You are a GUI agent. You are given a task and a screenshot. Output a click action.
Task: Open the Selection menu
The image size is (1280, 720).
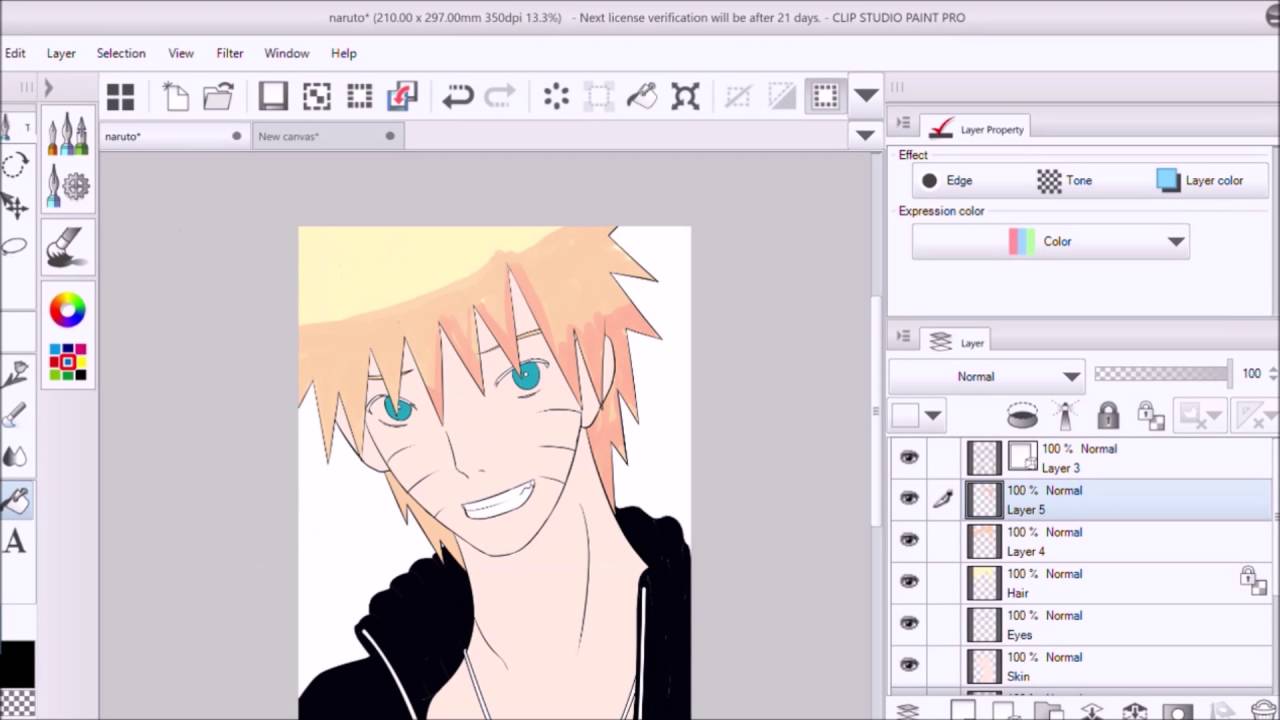[121, 53]
